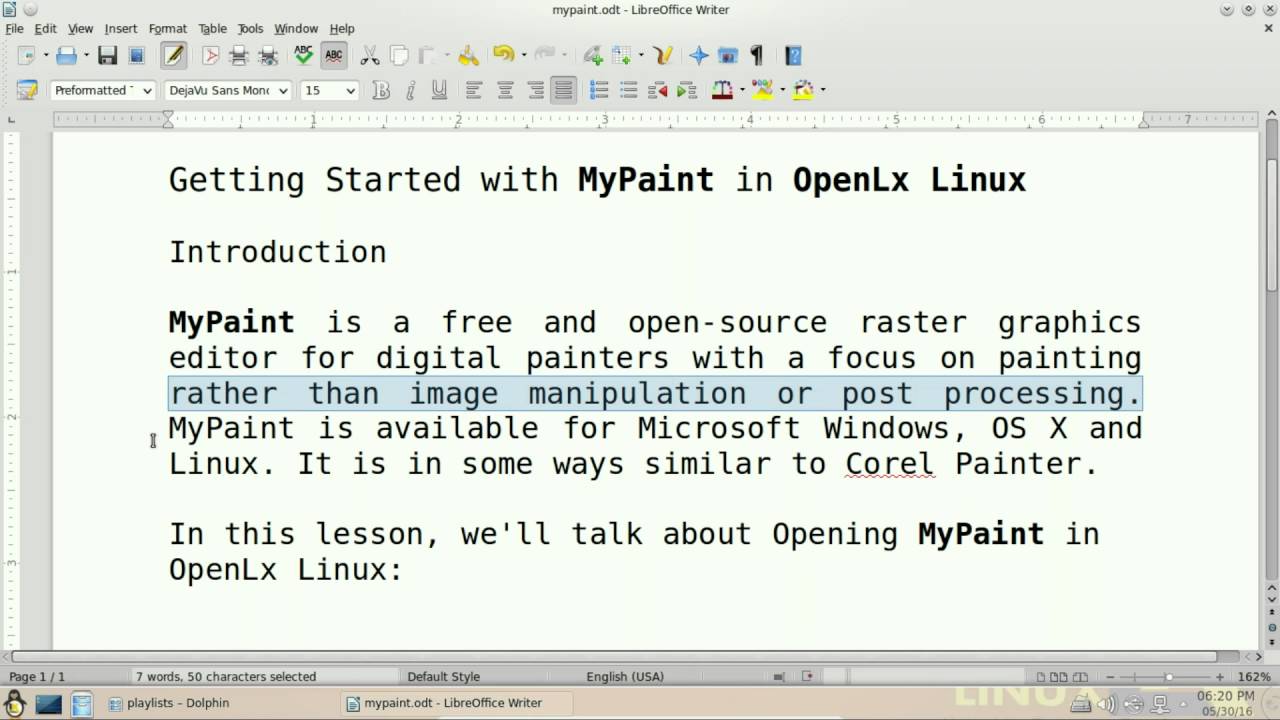Open LibreOffice Help icon
The height and width of the screenshot is (720, 1280).
point(793,56)
